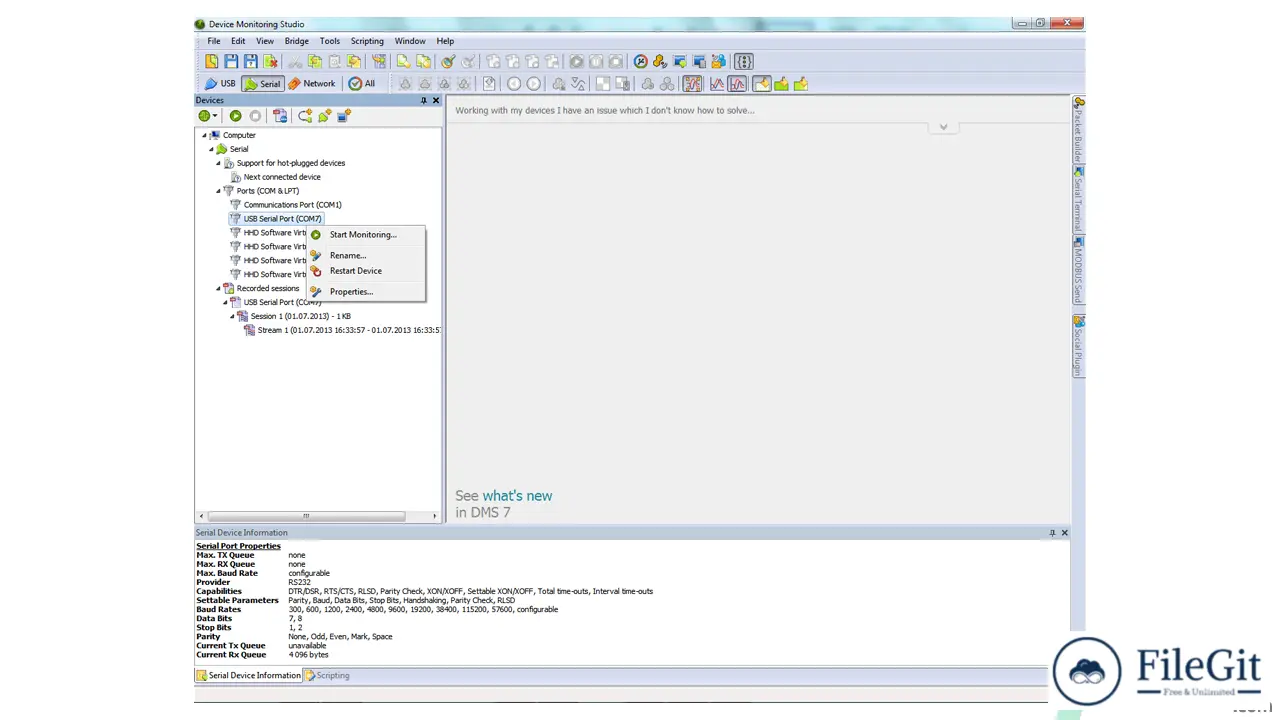
Task: Choose Properties... from context menu
Action: 365,292
